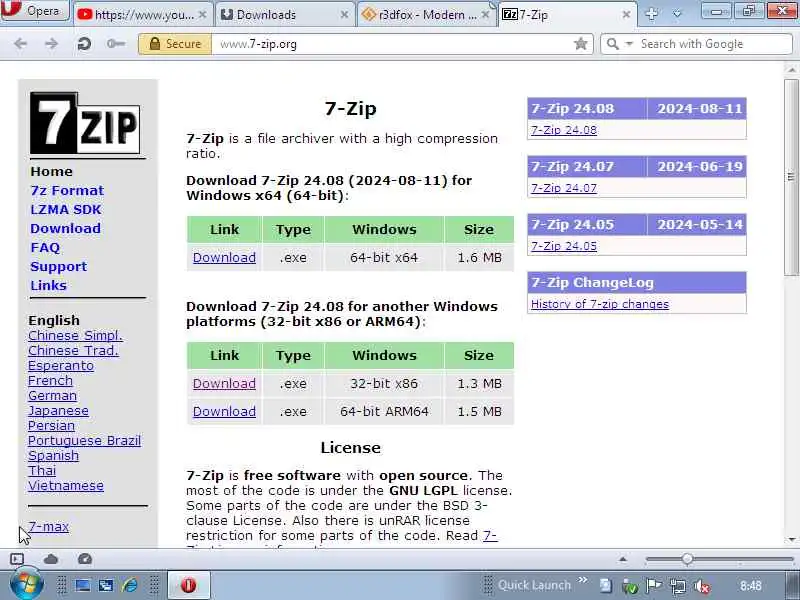Select the Opera taskbar button
Screen dimensions: 800x600
tap(189, 585)
